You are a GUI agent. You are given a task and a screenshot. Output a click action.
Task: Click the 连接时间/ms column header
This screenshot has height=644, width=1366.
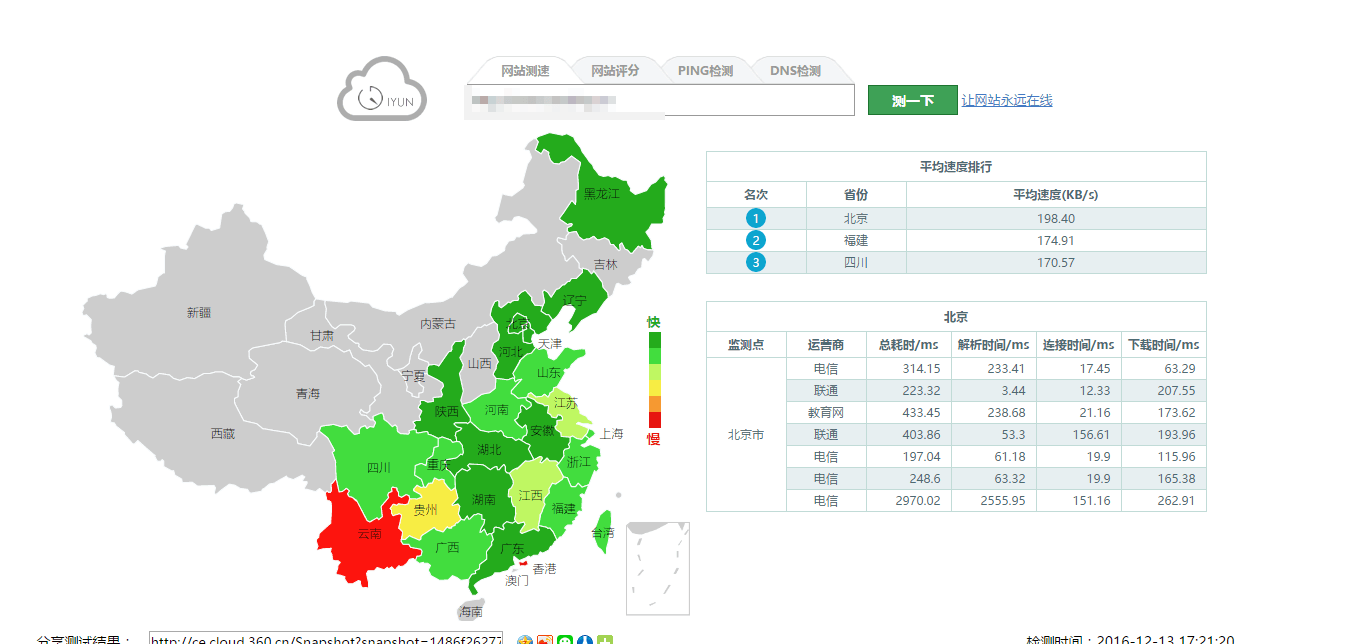tap(1078, 345)
